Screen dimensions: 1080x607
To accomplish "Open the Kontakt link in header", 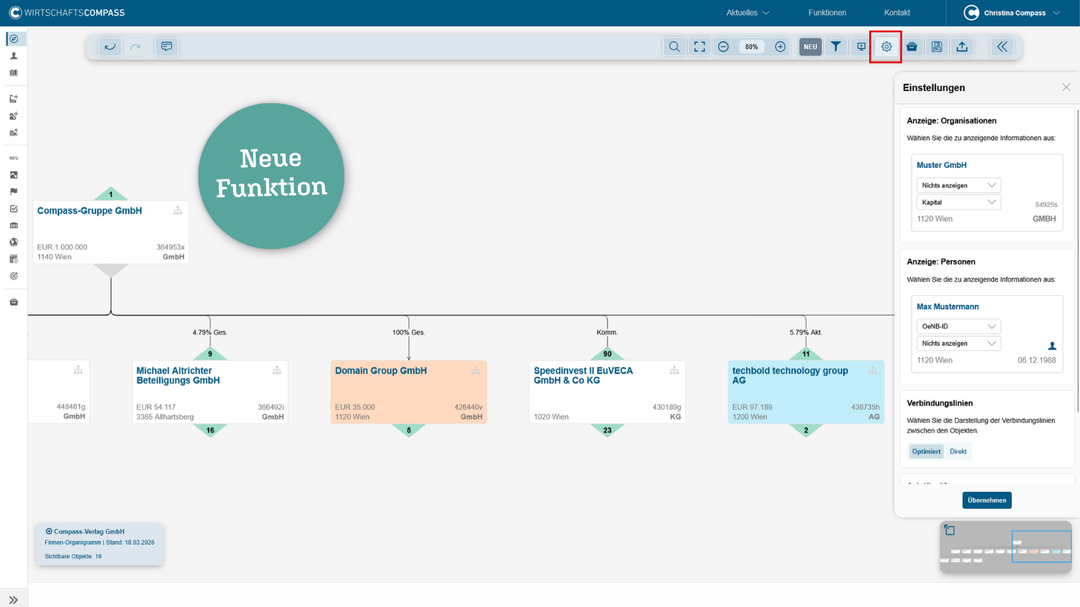I will [x=897, y=13].
